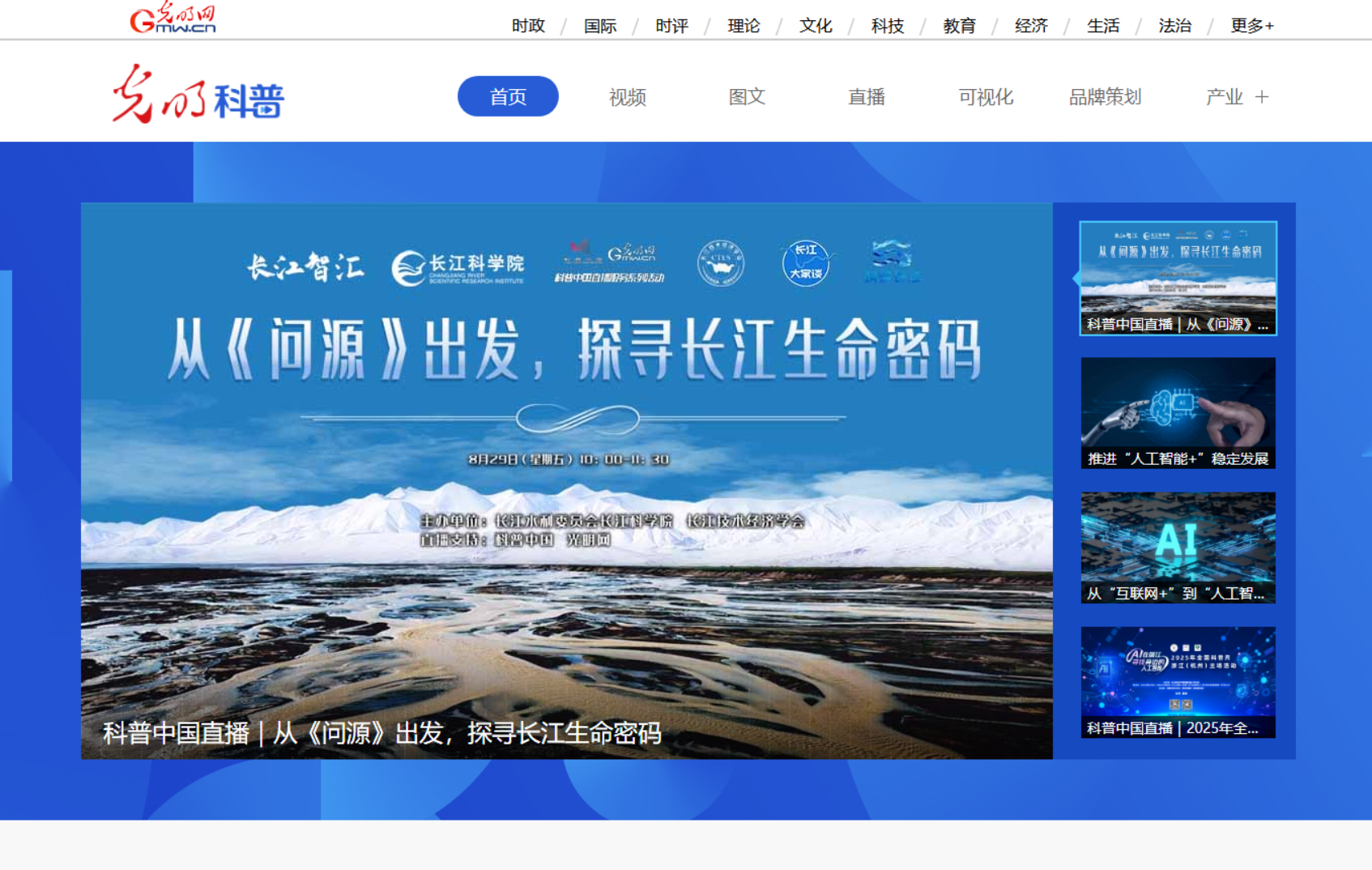This screenshot has height=870, width=1372.
Task: Select the 推进"人工智能+"稳定发展 thumbnail
Action: (1178, 413)
